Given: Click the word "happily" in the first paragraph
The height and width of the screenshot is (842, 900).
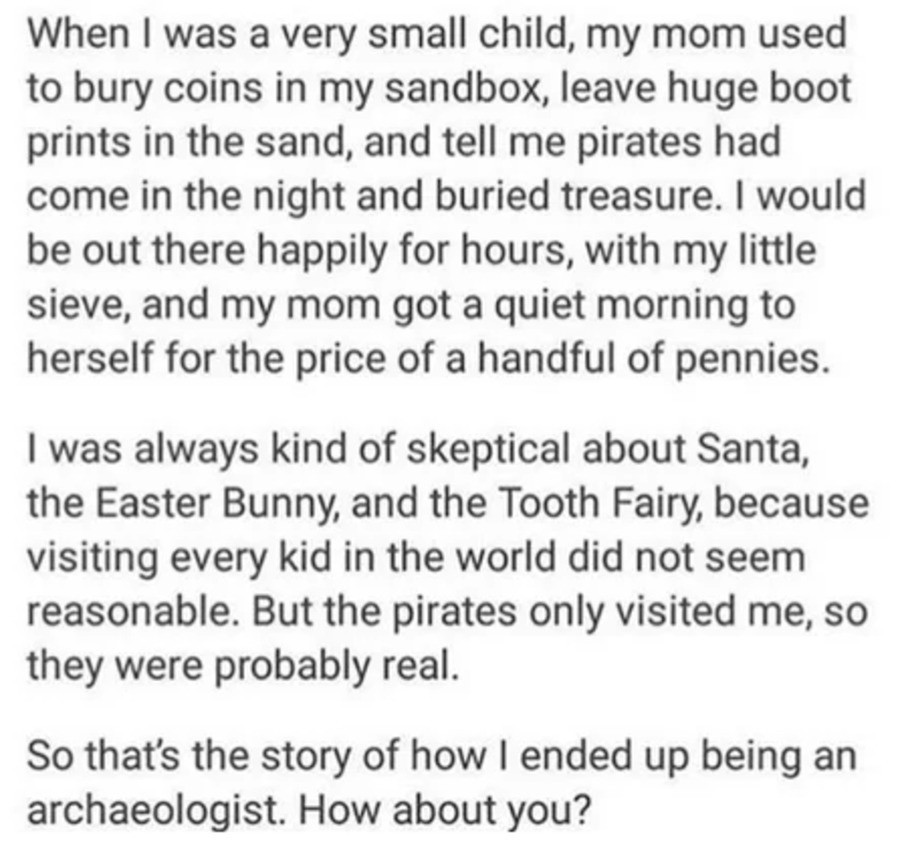Looking at the screenshot, I should tap(321, 253).
